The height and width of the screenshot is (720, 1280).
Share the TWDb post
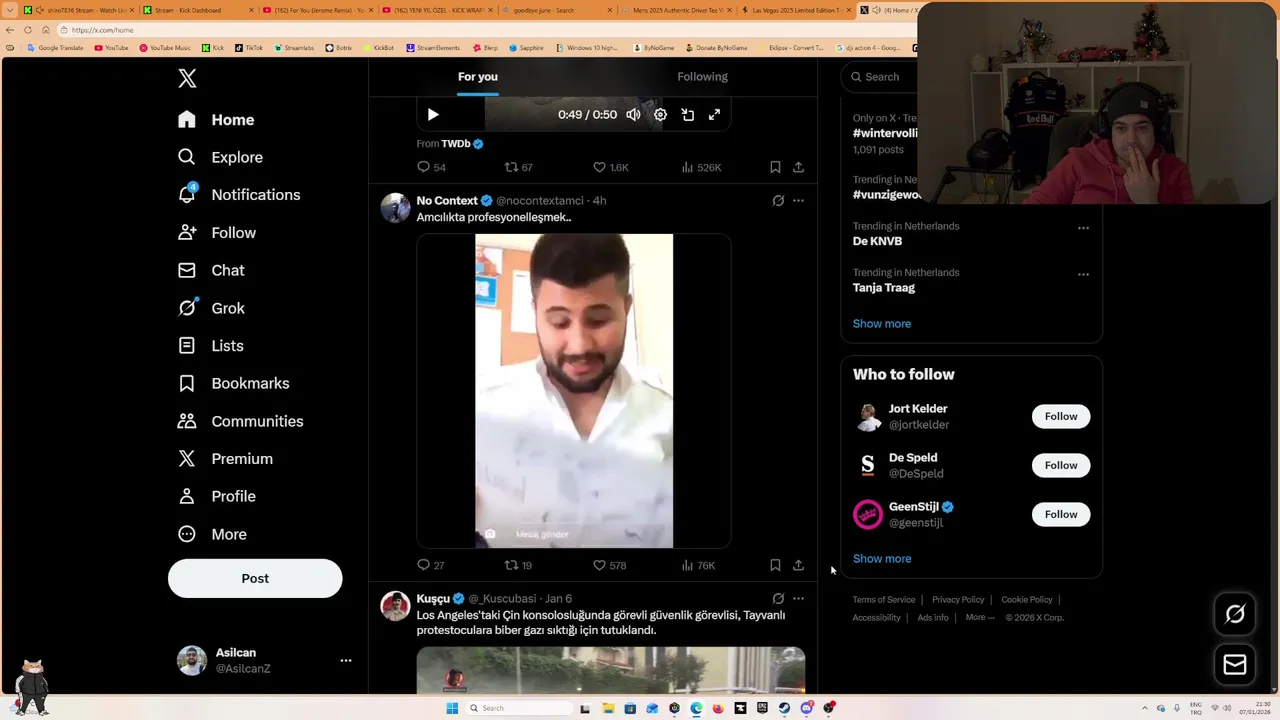pyautogui.click(x=798, y=167)
